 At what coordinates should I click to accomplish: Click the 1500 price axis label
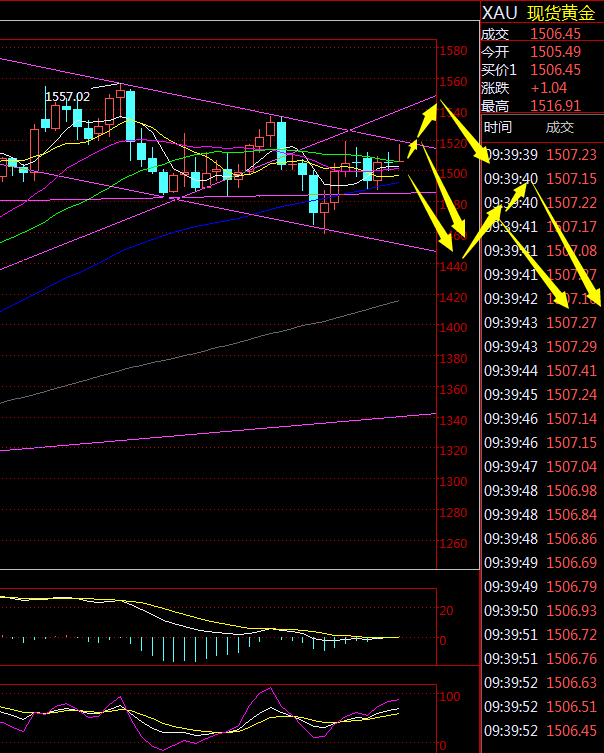[453, 173]
